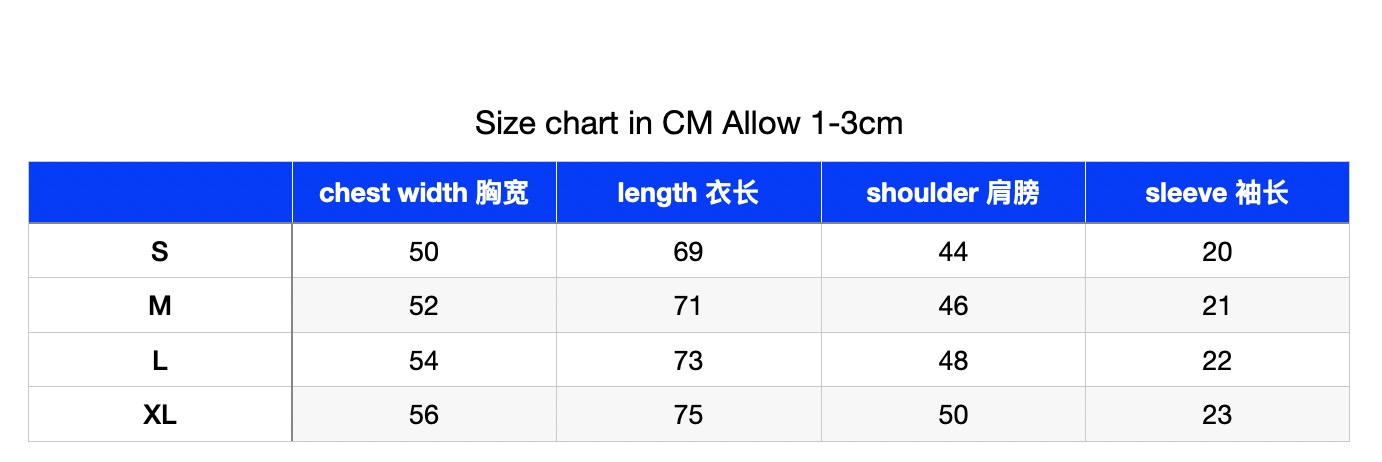
Task: Click the S size row label
Action: tap(160, 251)
